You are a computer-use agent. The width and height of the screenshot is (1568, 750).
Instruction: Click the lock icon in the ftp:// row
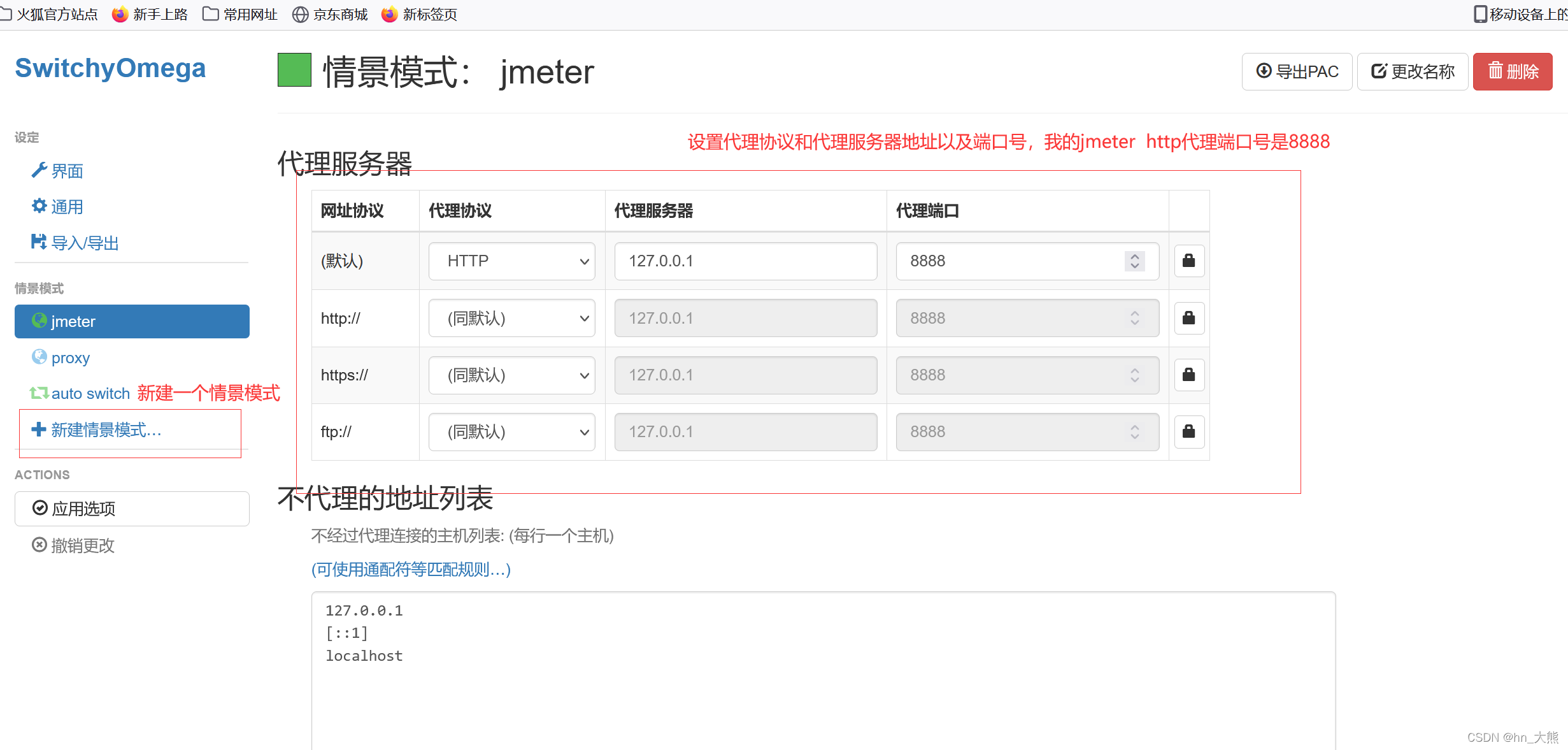coord(1188,431)
